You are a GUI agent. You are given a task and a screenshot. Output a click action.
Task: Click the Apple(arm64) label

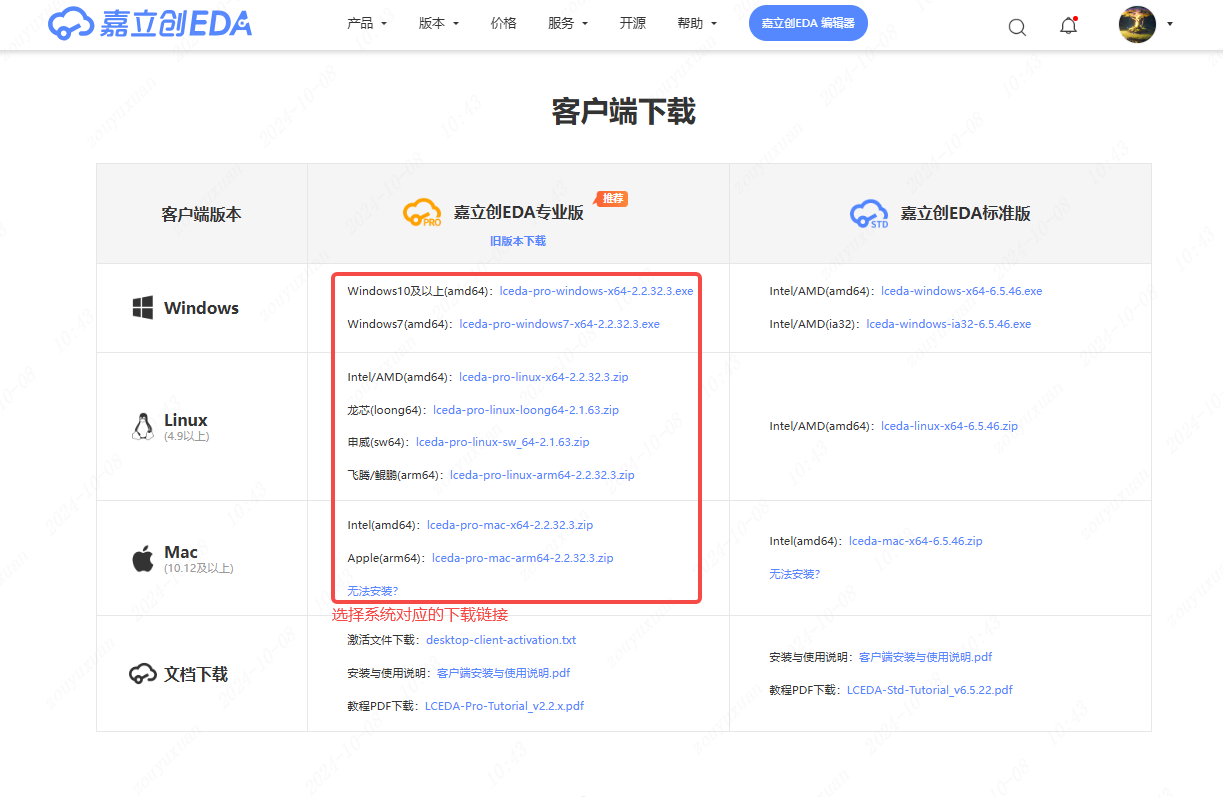pyautogui.click(x=385, y=558)
